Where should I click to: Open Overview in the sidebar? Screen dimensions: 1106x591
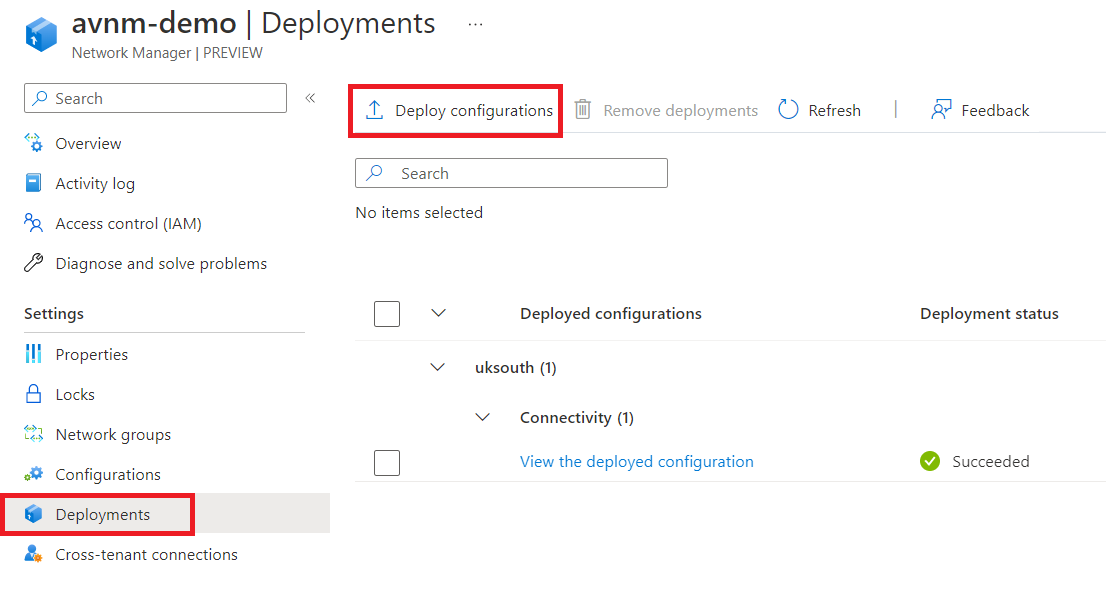pos(88,143)
